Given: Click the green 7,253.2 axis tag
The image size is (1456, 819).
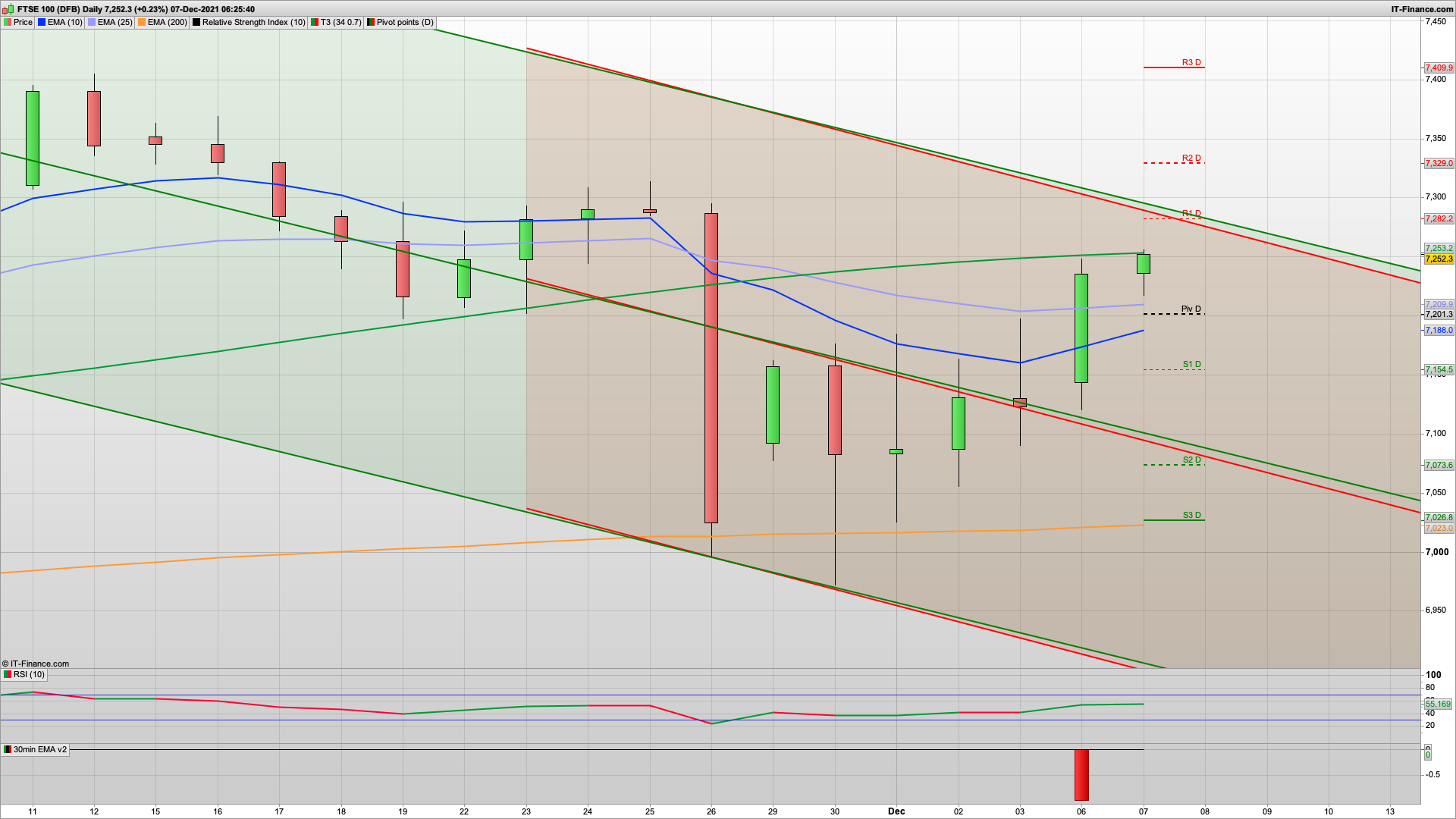Looking at the screenshot, I should (1439, 248).
